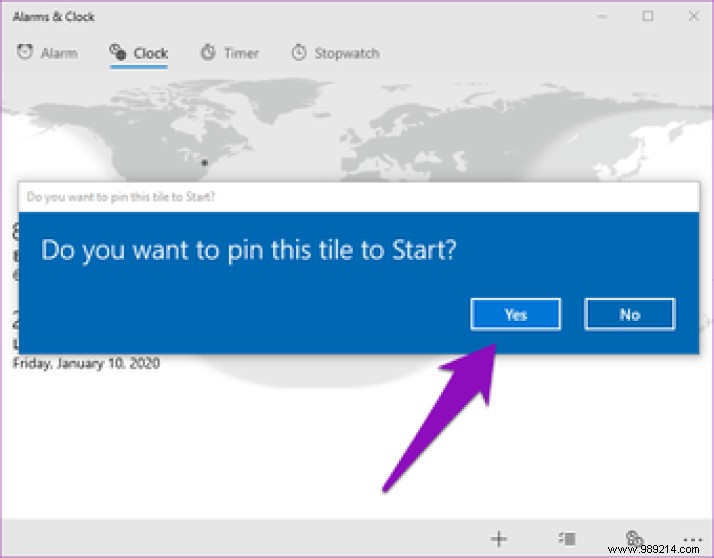The width and height of the screenshot is (714, 558).
Task: Click the Friday, January 10, 2020 date text
Action: coord(86,363)
